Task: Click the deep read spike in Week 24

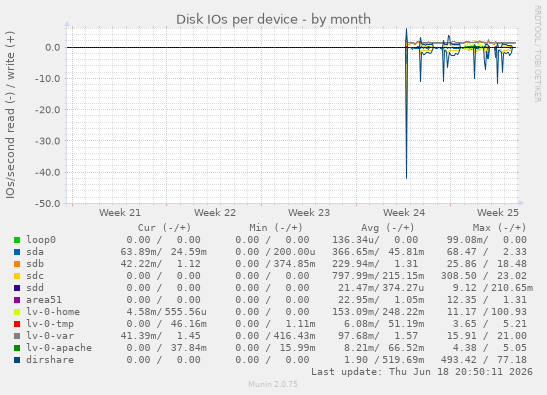Action: 406,112
